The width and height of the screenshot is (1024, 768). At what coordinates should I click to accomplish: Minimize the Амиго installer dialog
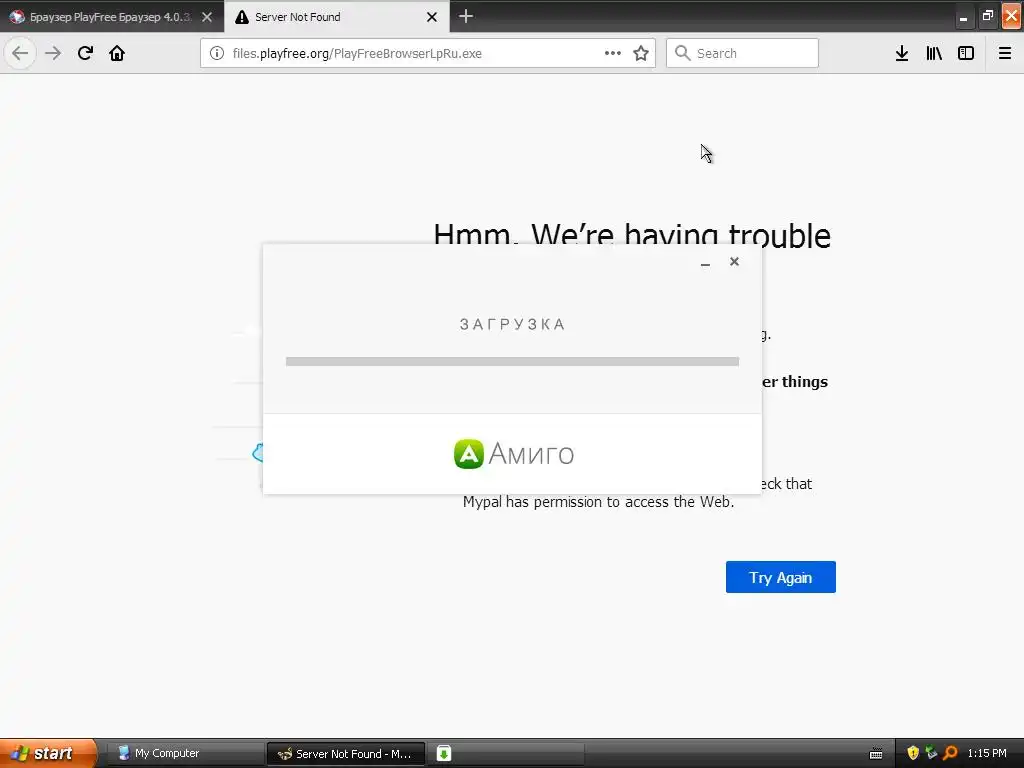pos(705,263)
